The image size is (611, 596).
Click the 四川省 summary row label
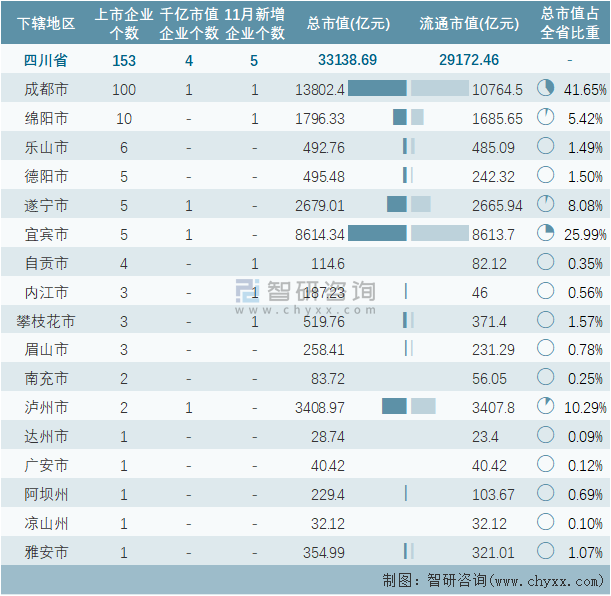pos(46,60)
